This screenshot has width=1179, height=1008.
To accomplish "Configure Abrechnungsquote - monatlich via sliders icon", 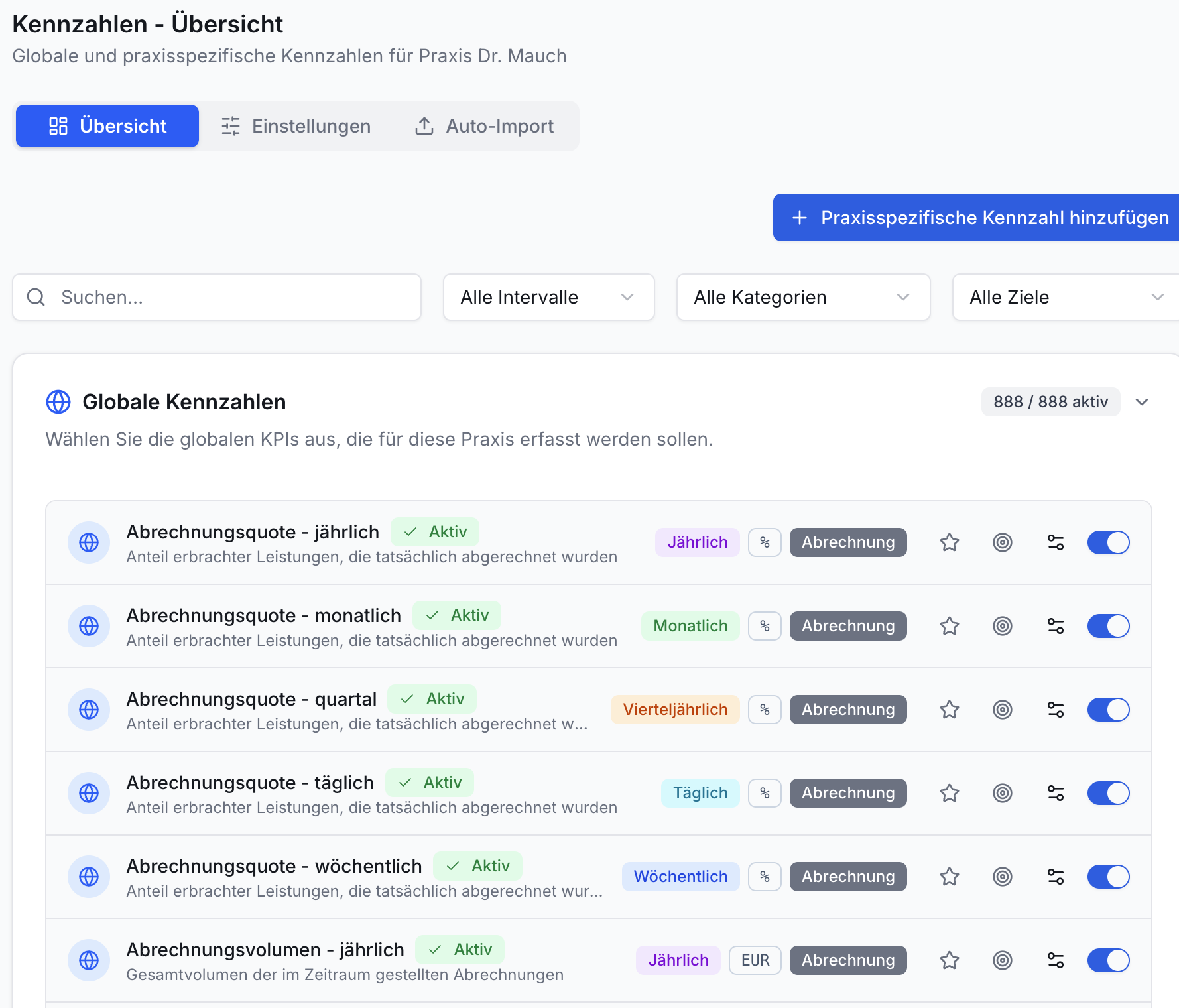I will [1056, 626].
